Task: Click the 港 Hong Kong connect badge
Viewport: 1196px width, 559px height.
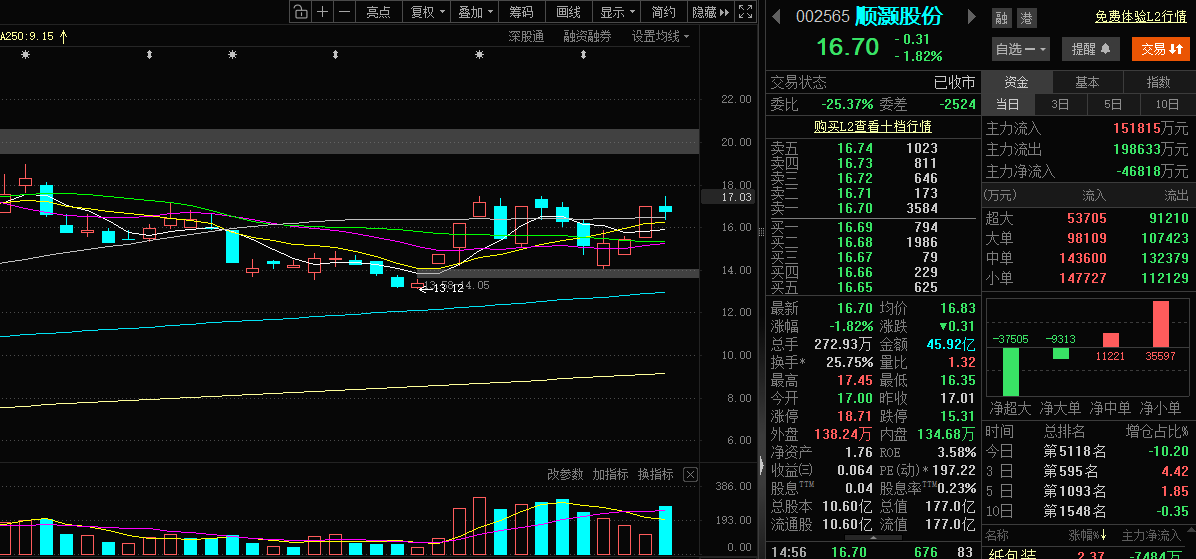Action: point(1027,18)
